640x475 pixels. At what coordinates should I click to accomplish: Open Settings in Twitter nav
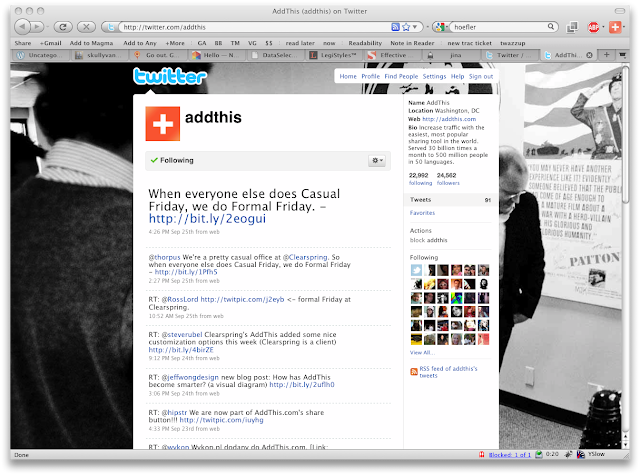tap(434, 76)
